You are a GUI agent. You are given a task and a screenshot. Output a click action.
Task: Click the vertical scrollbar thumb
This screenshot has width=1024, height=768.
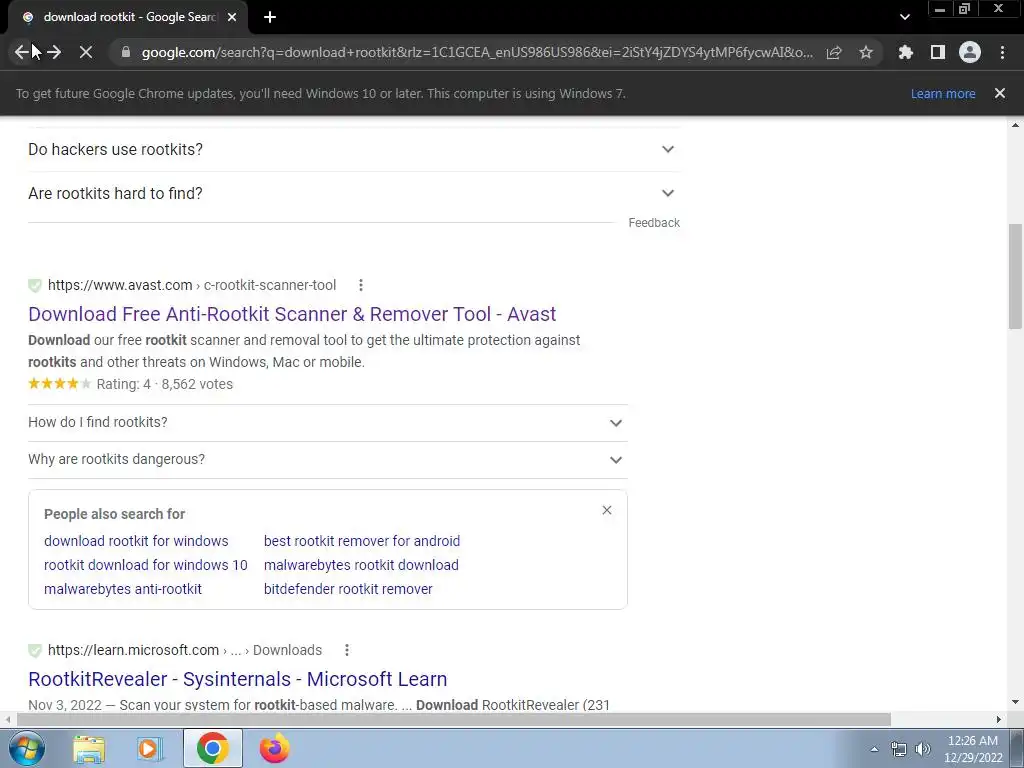(1015, 276)
